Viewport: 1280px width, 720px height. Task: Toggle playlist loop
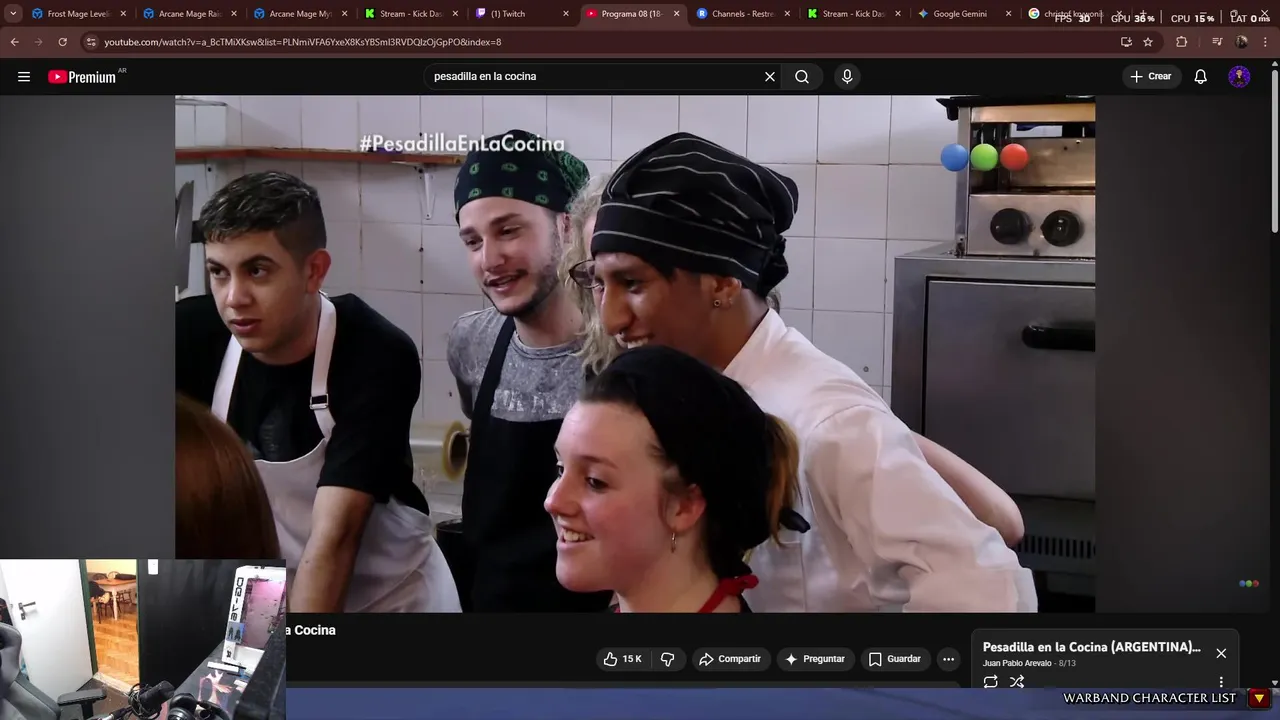[990, 682]
